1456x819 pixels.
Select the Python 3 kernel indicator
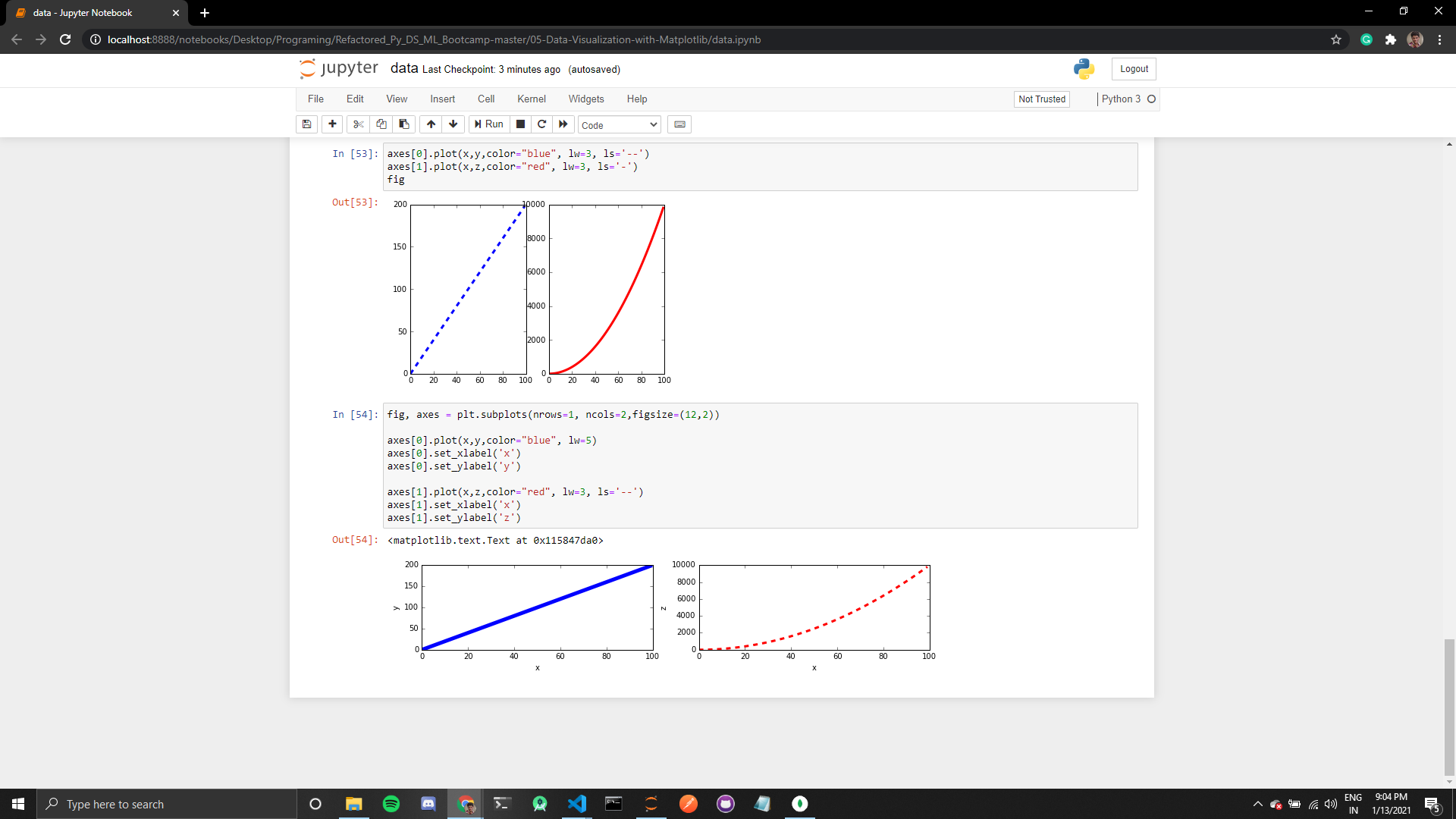1122,99
